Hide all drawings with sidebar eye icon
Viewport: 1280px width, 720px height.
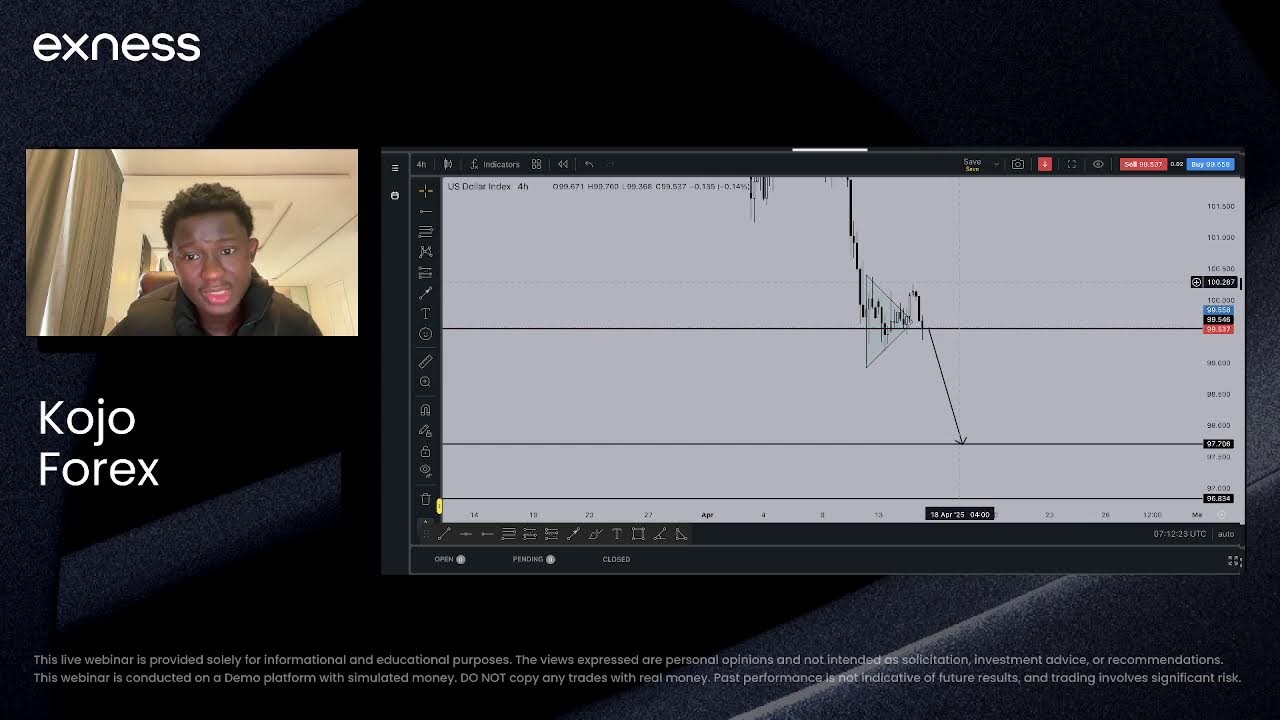click(425, 470)
